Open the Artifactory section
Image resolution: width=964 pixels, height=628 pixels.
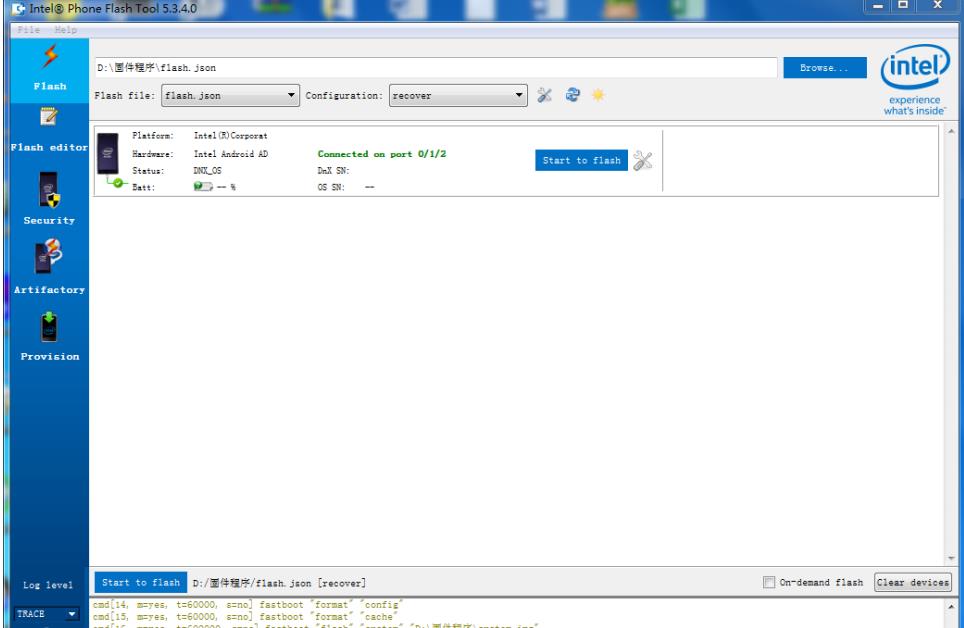[49, 267]
